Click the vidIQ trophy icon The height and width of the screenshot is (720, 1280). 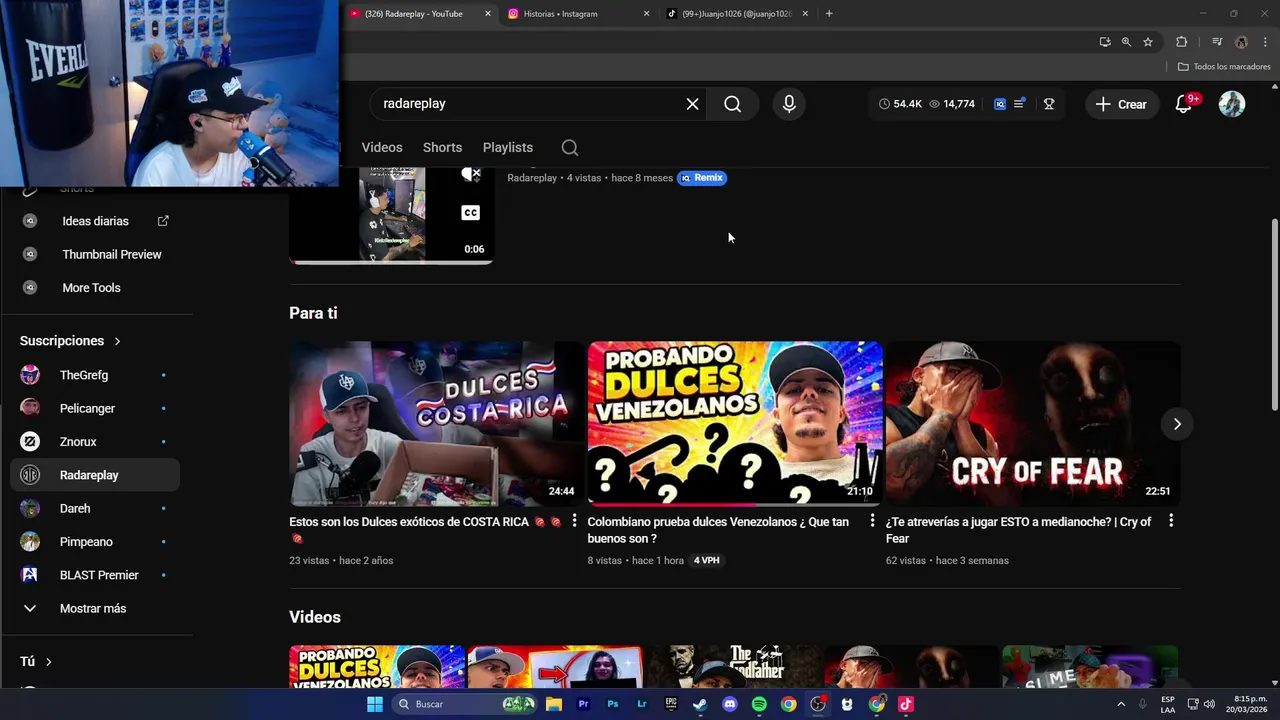1049,104
